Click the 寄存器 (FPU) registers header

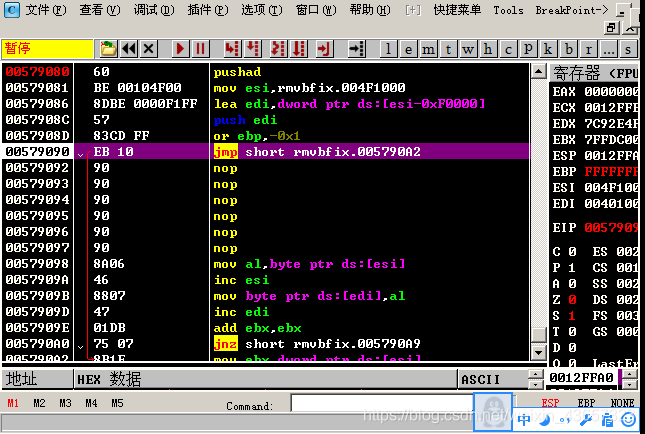click(x=594, y=73)
